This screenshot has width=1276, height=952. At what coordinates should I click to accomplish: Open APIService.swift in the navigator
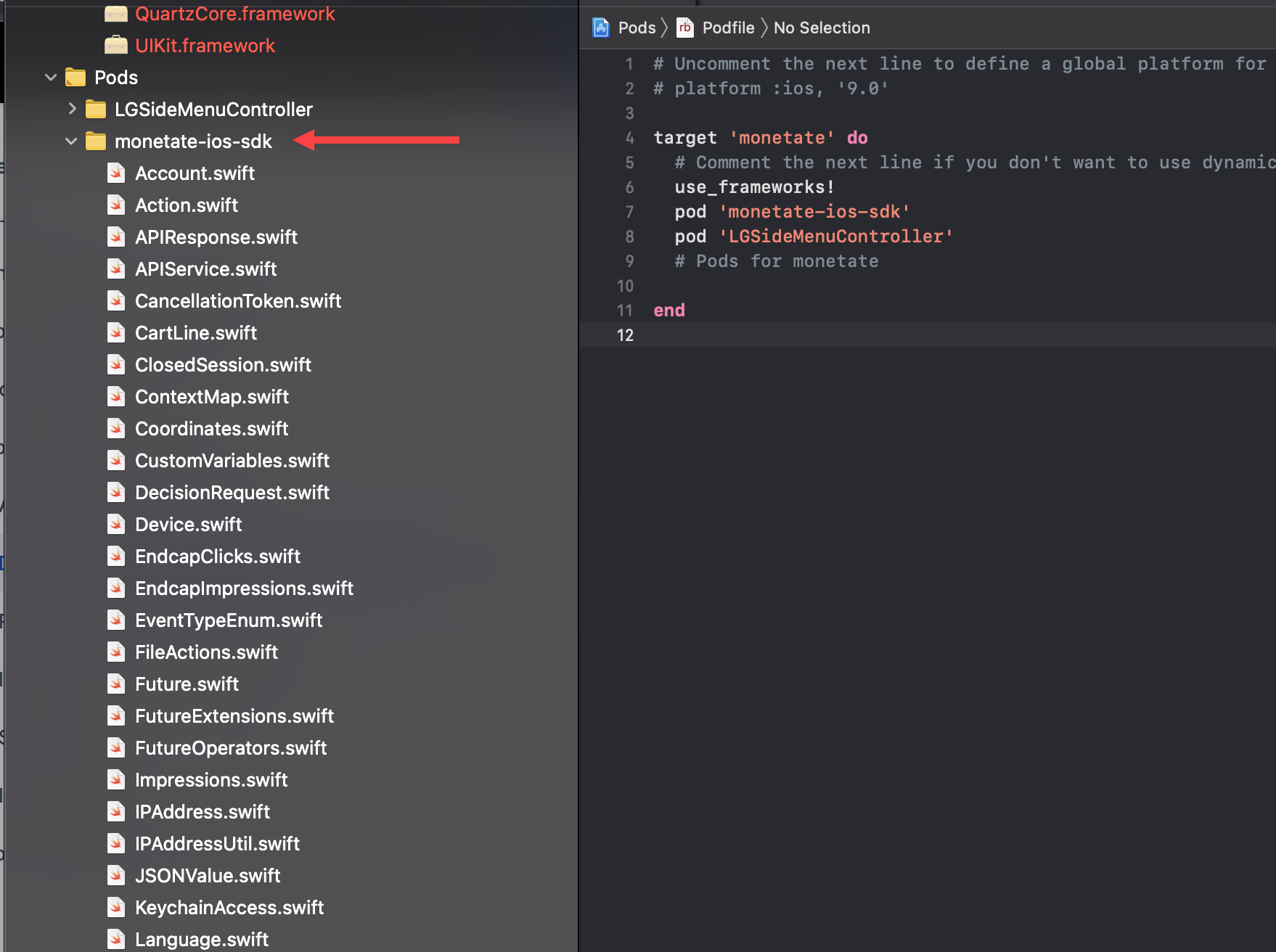(x=205, y=269)
